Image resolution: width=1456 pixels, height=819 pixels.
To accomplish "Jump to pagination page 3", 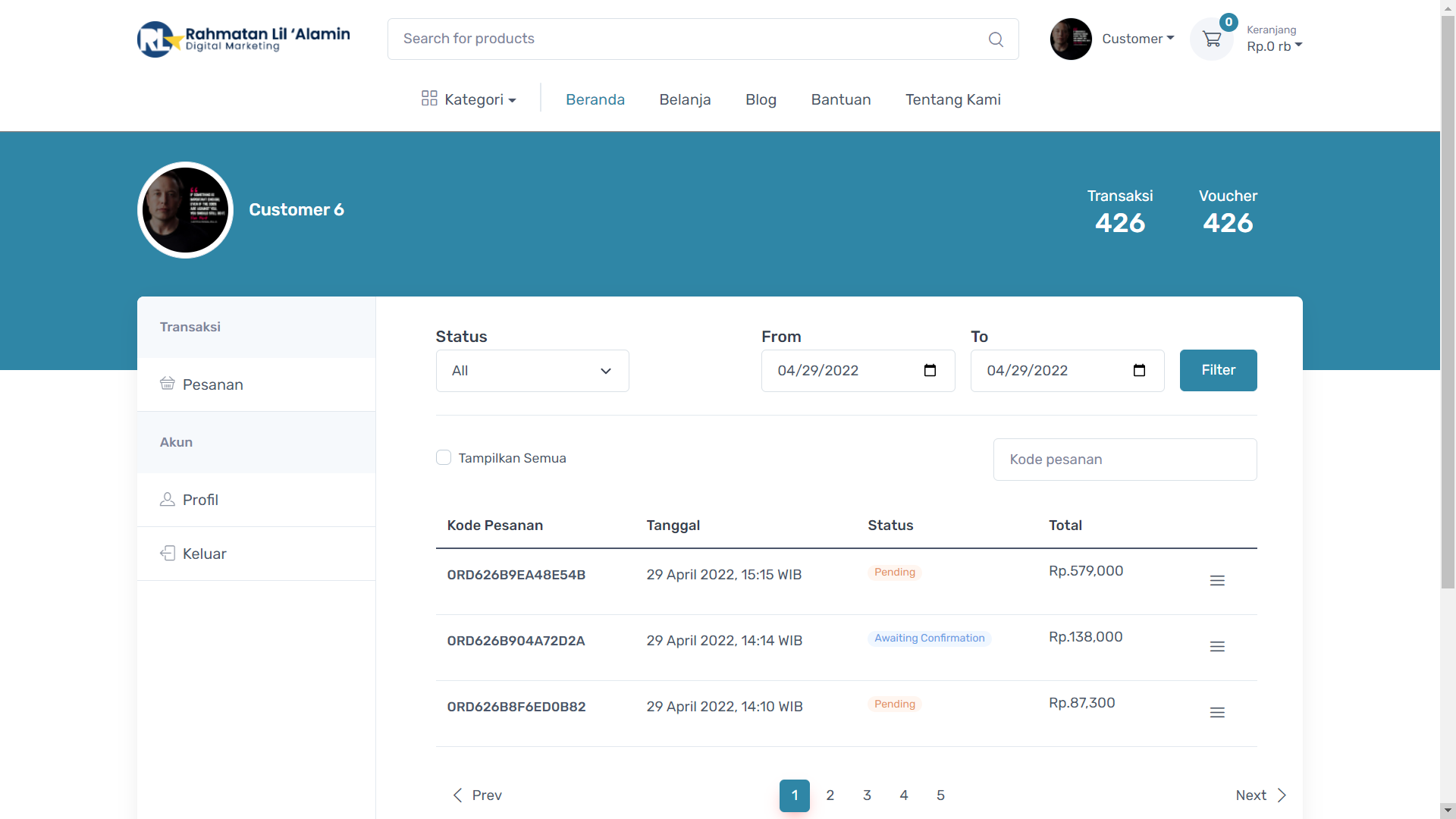I will point(867,795).
